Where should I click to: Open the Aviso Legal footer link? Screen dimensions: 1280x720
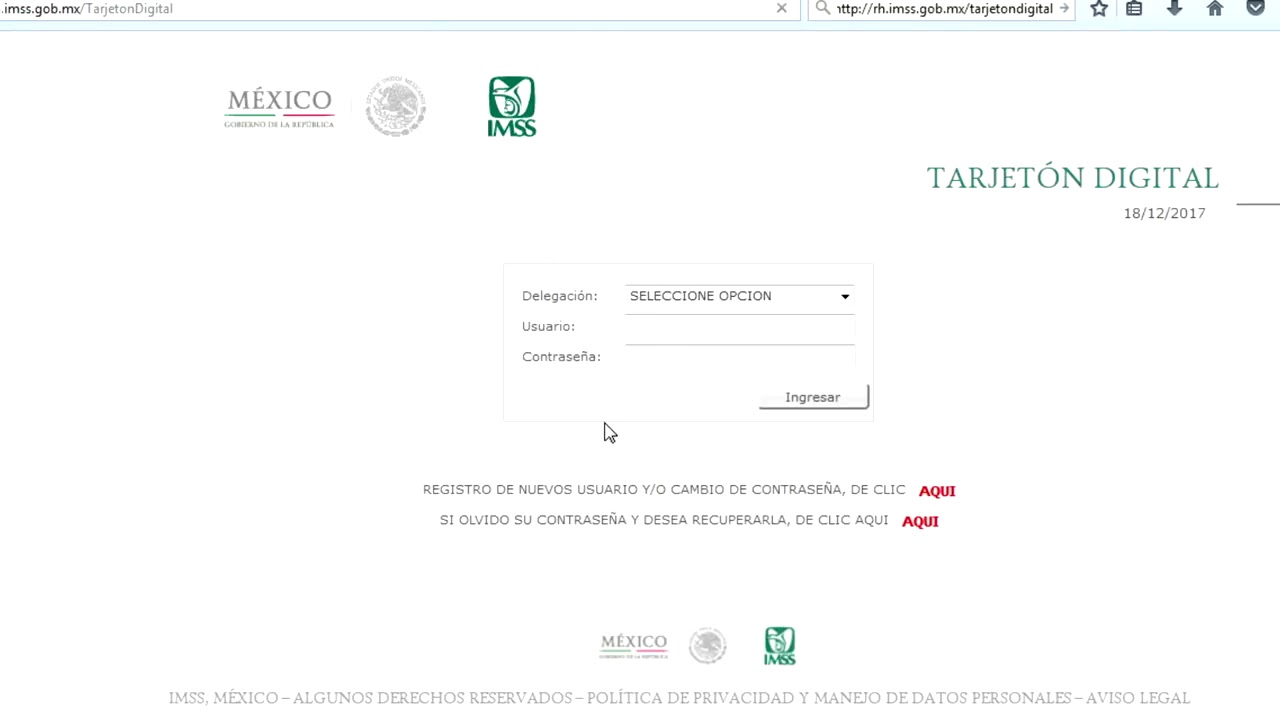click(1138, 698)
